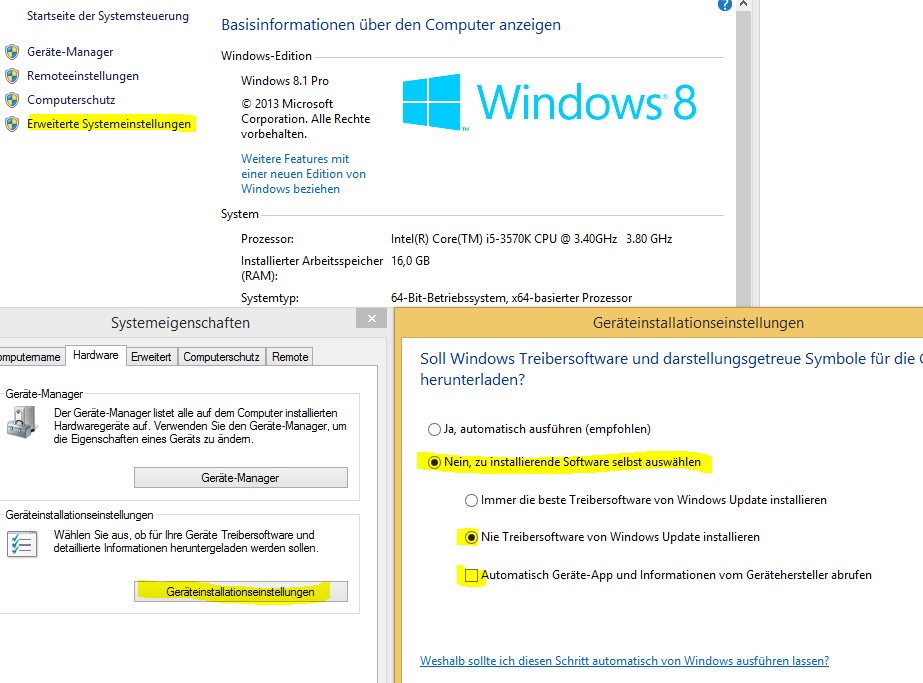923x683 pixels.
Task: Click the shield icon beside Computerschutz
Action: [x=12, y=100]
